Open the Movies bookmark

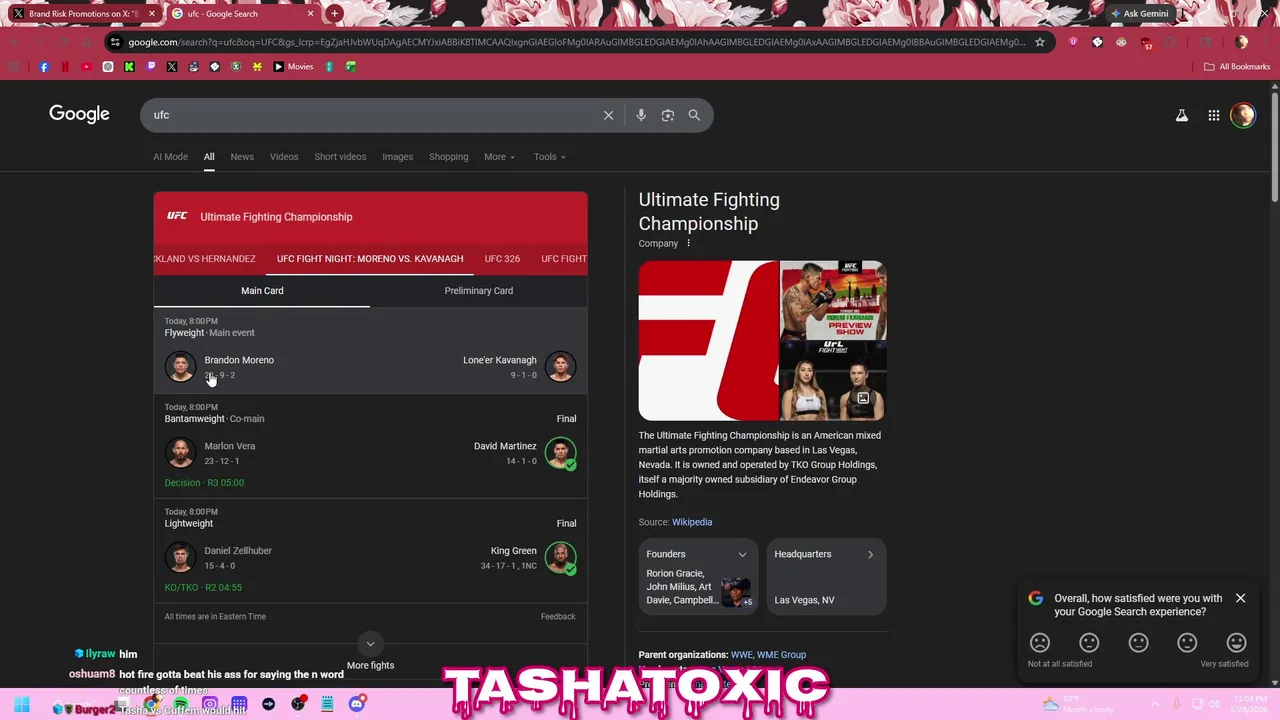coord(293,67)
